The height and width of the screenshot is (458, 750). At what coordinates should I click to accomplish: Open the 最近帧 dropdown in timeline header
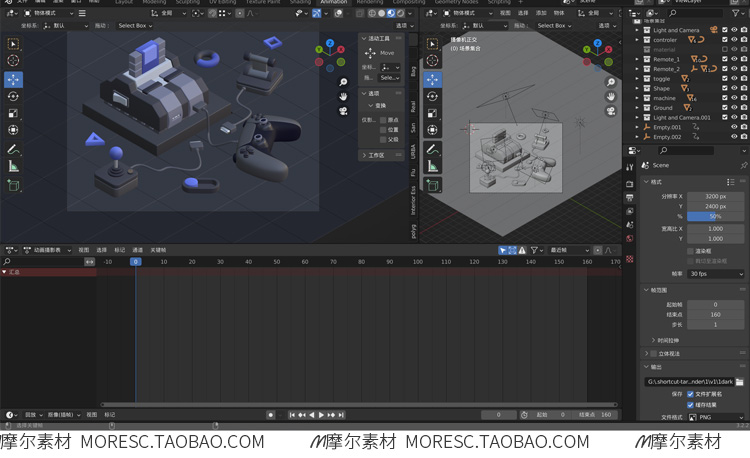pos(569,250)
